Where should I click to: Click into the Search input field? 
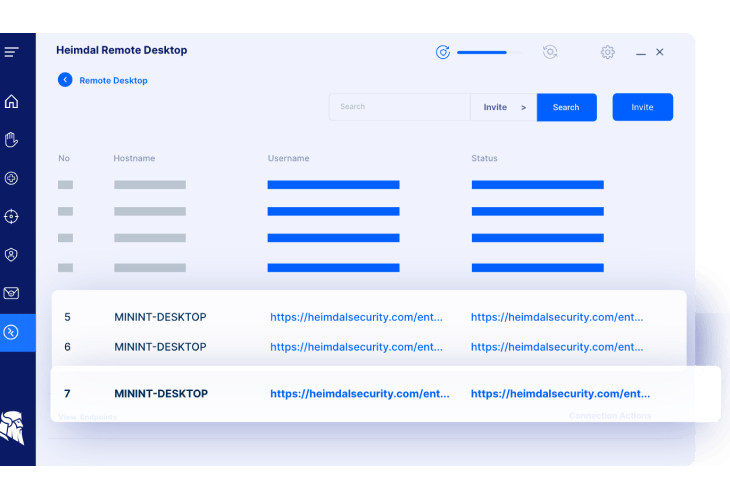[x=399, y=107]
